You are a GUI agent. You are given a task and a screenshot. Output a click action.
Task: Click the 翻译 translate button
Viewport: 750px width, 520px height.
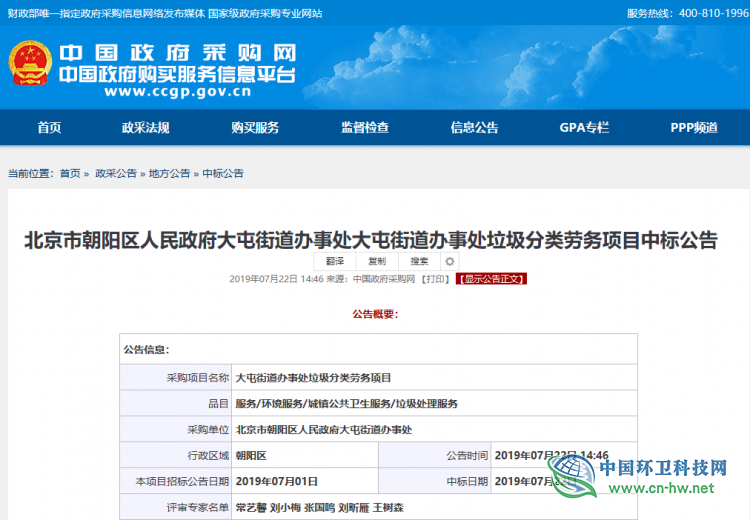click(x=335, y=261)
